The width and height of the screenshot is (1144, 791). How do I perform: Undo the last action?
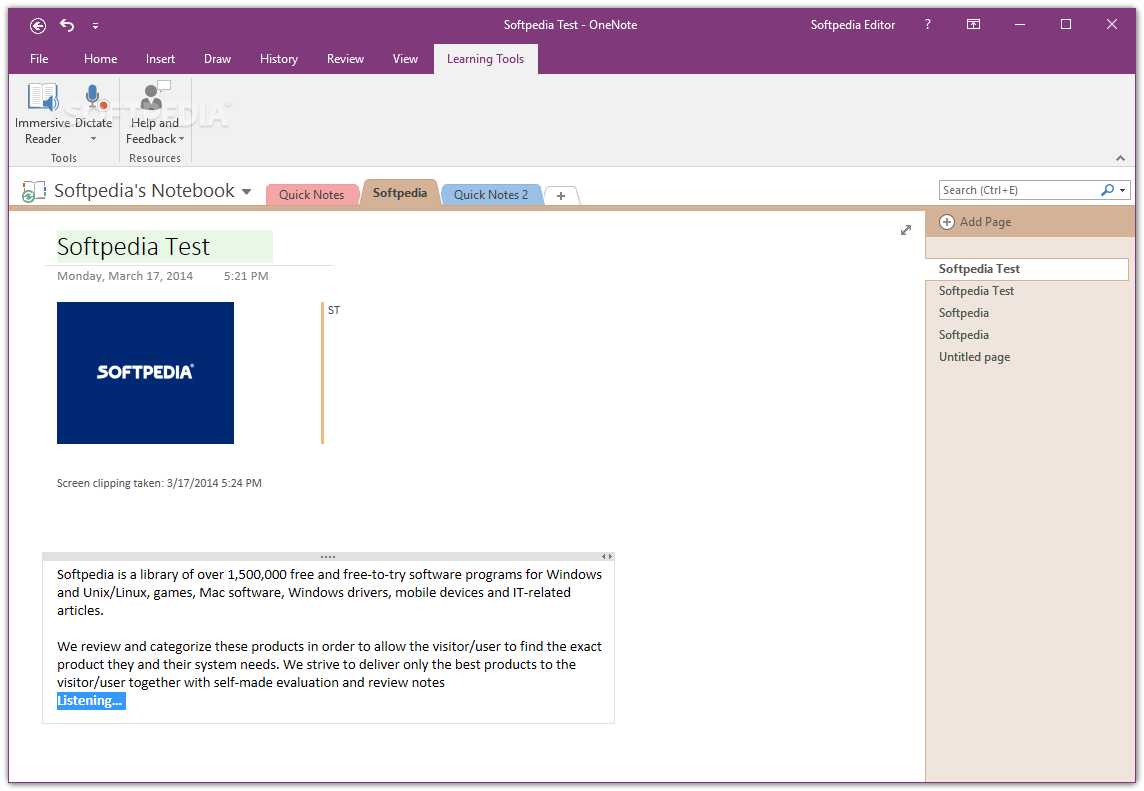point(67,26)
